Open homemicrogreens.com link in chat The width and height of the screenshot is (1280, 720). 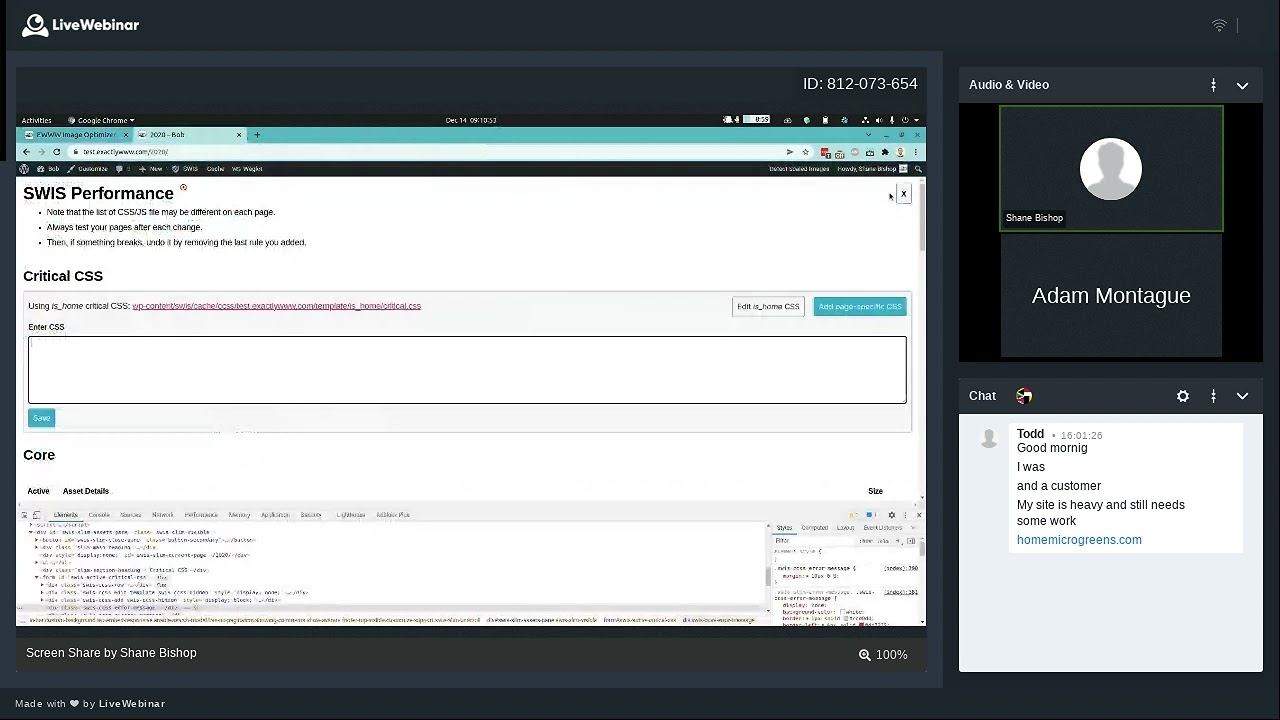tap(1079, 540)
